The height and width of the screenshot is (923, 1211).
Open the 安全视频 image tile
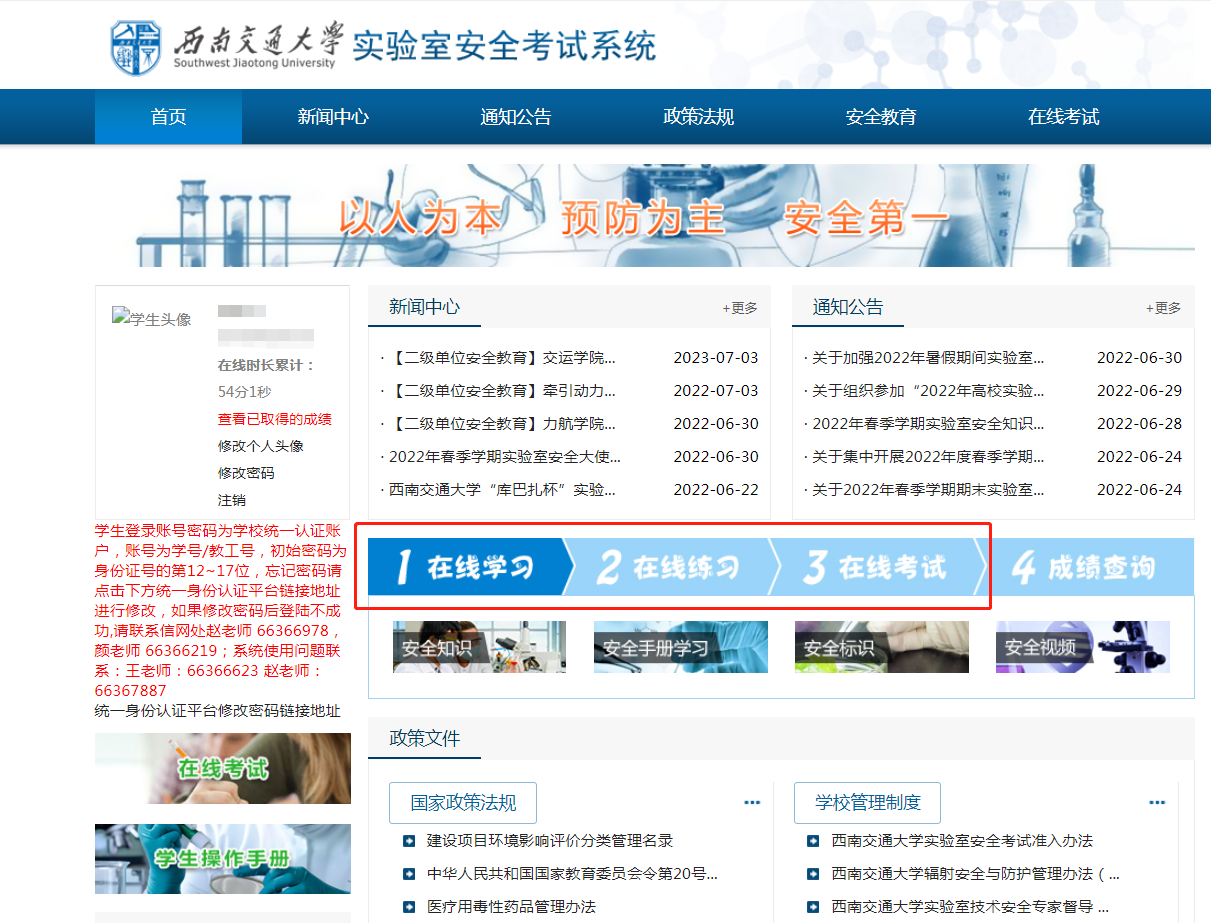coord(1082,647)
